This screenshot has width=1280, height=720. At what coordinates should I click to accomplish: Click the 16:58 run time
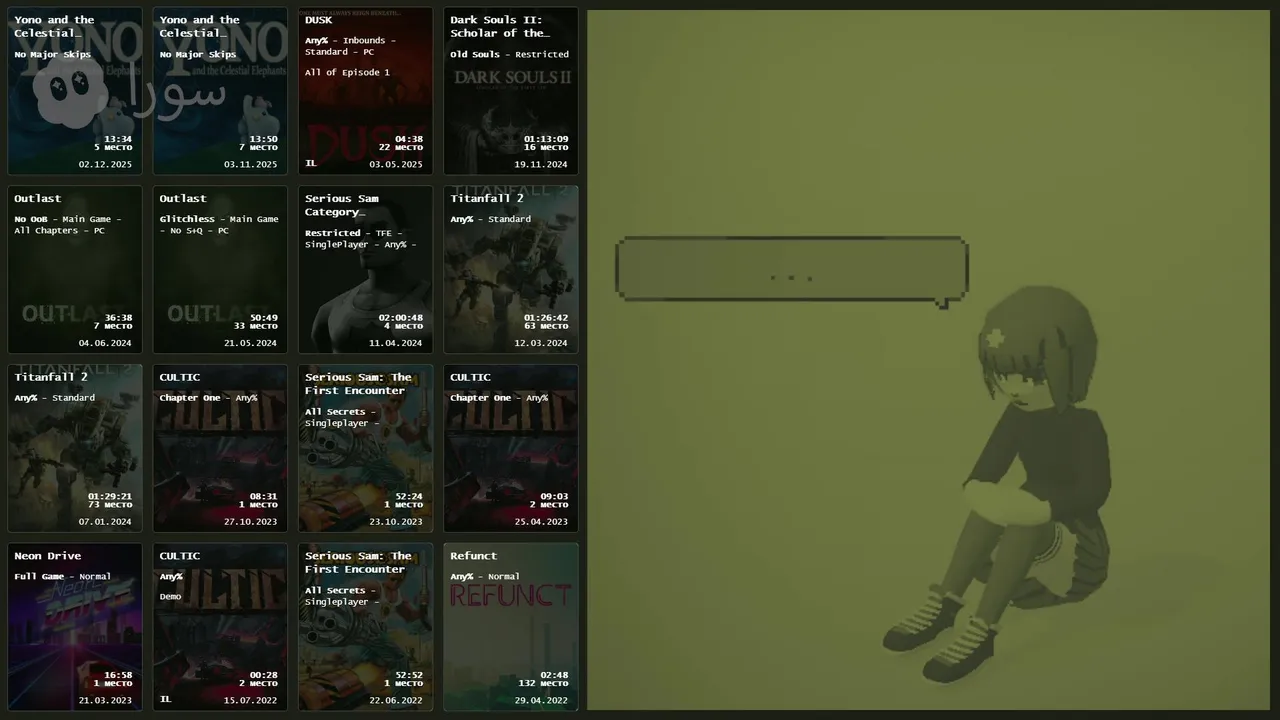point(118,675)
